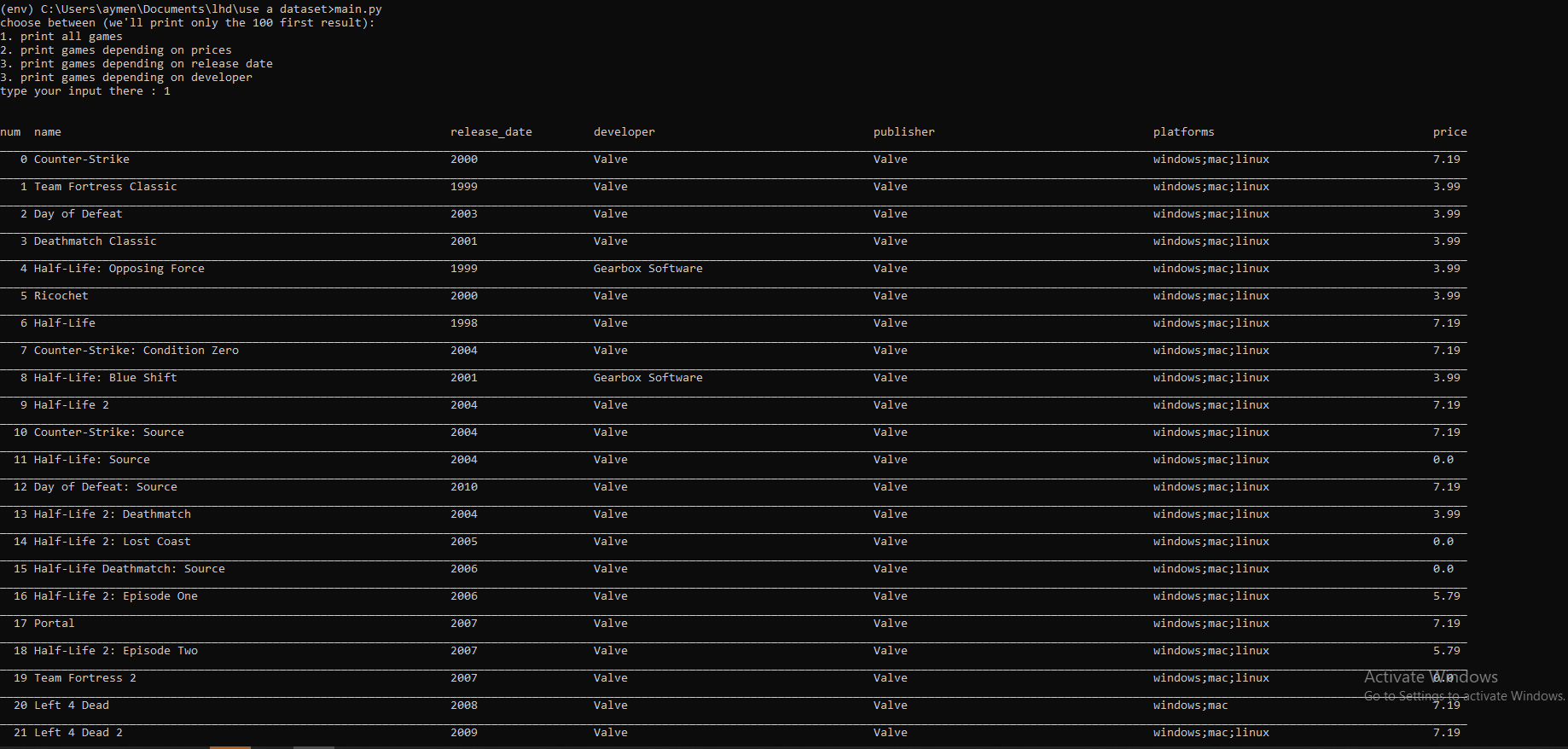The height and width of the screenshot is (749, 1568).
Task: Click publisher 'Valve' in Ricochet row
Action: point(891,296)
